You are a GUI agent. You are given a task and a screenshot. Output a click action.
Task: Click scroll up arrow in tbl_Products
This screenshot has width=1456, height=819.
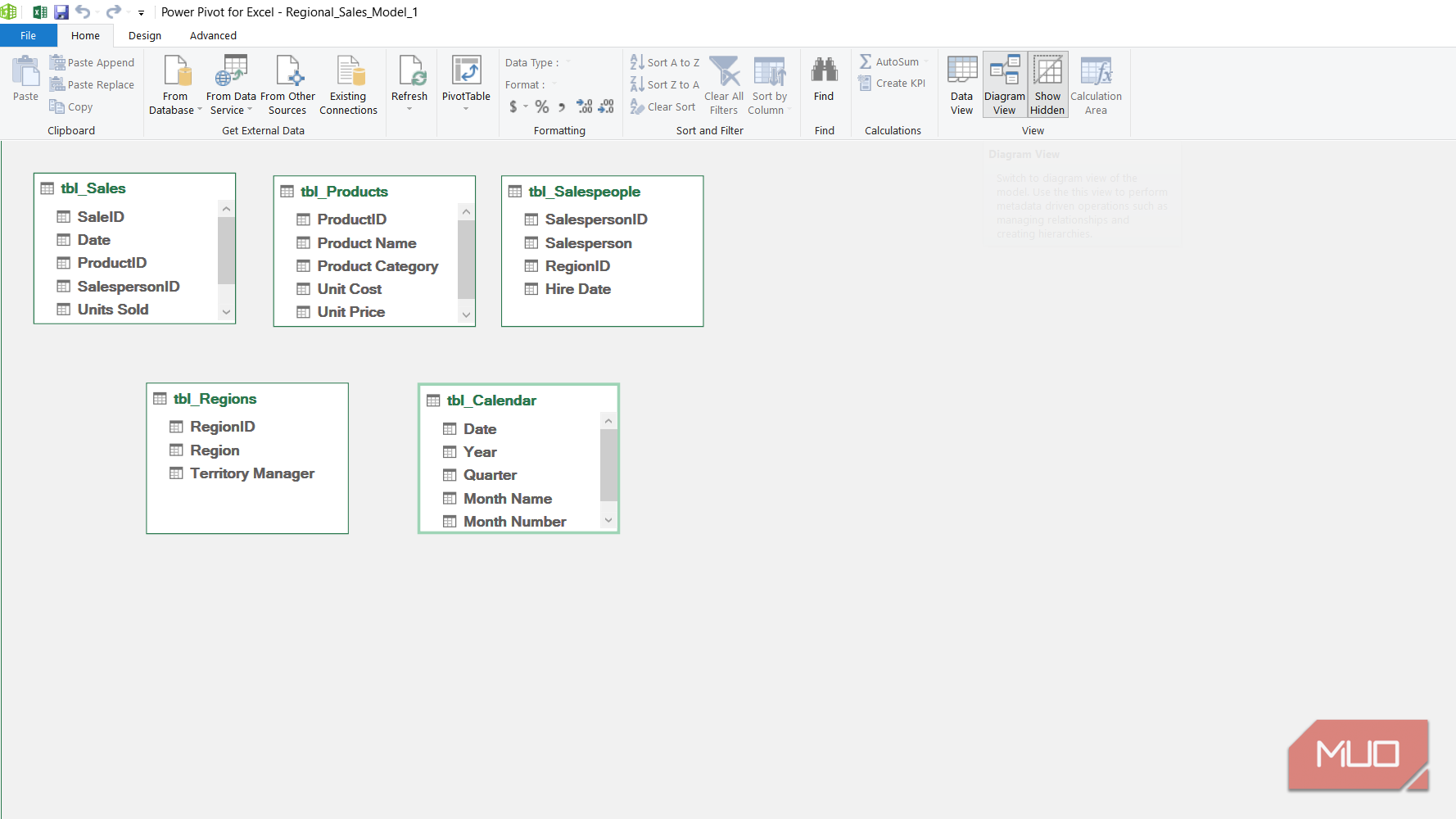[466, 211]
